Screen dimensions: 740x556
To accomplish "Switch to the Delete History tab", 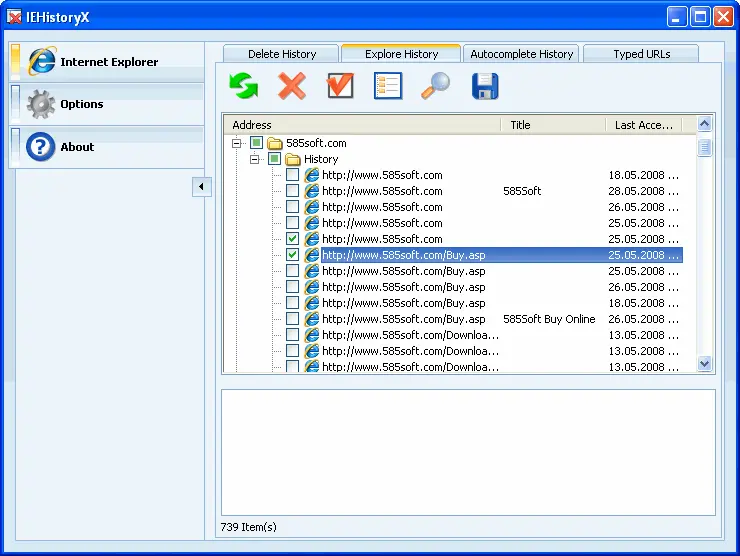I will tap(282, 54).
